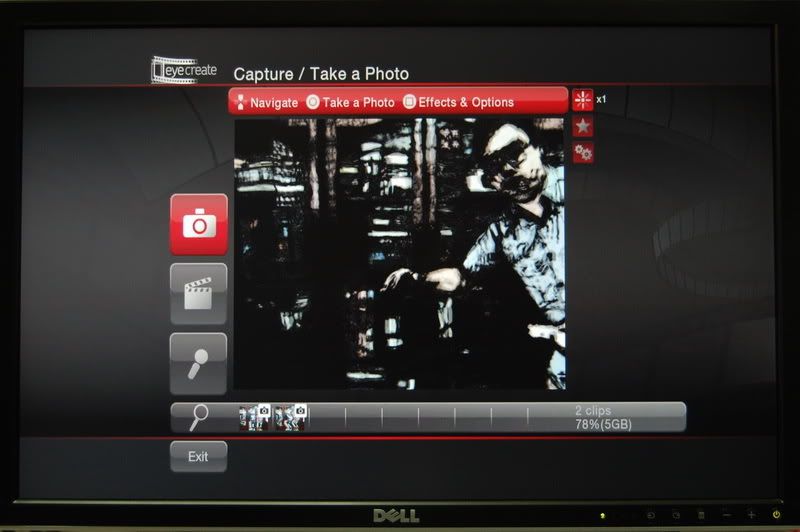Click the Navigate hint in red bar
This screenshot has height=532, width=800.
point(266,103)
